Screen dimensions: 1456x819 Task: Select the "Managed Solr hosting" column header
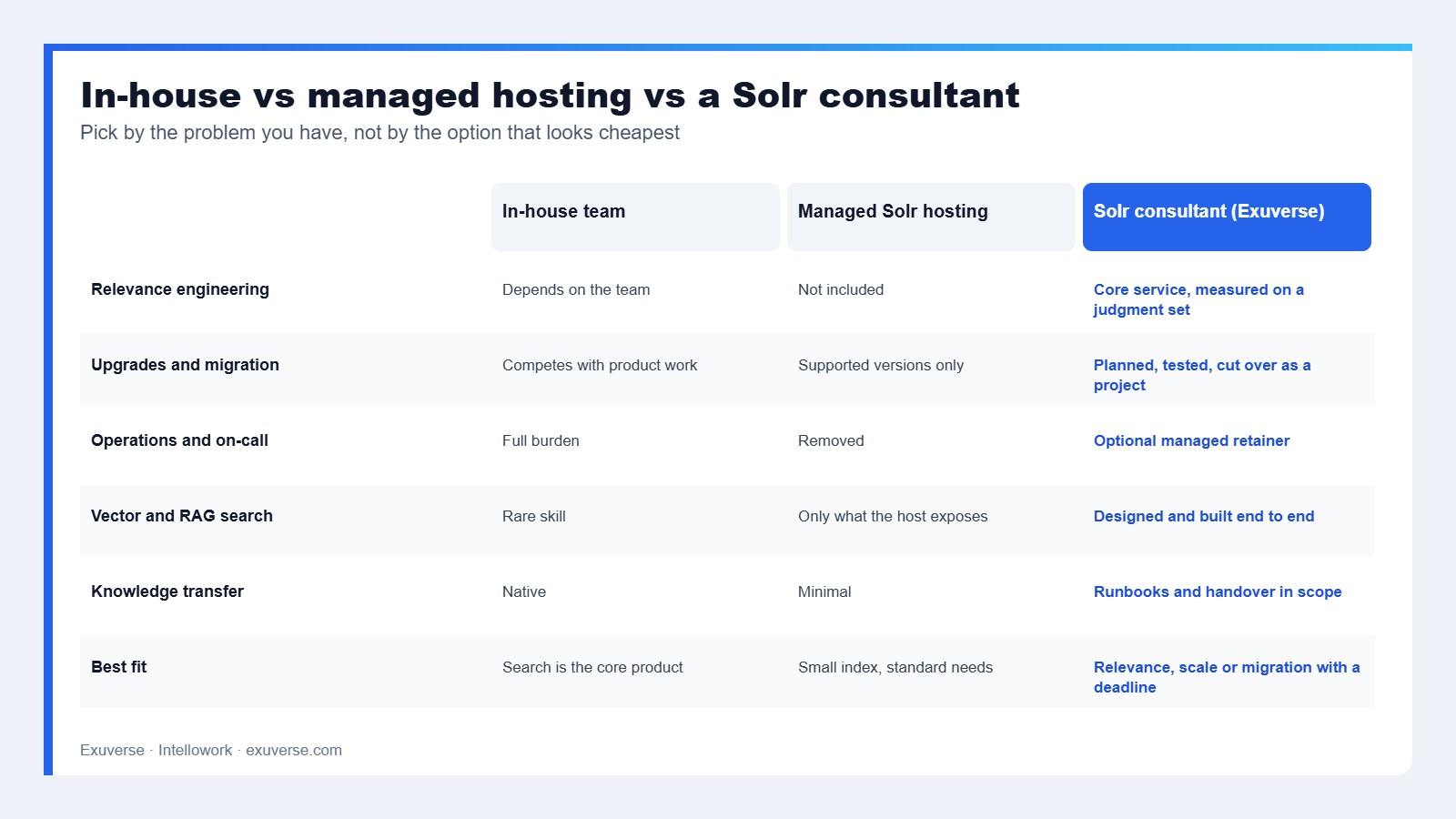pyautogui.click(x=931, y=217)
